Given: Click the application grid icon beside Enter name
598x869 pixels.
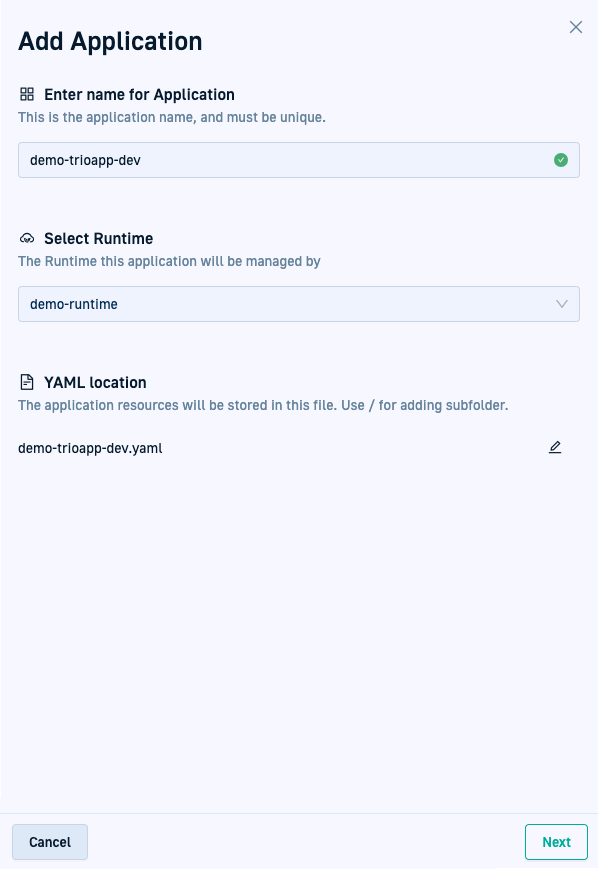Looking at the screenshot, I should [x=27, y=94].
